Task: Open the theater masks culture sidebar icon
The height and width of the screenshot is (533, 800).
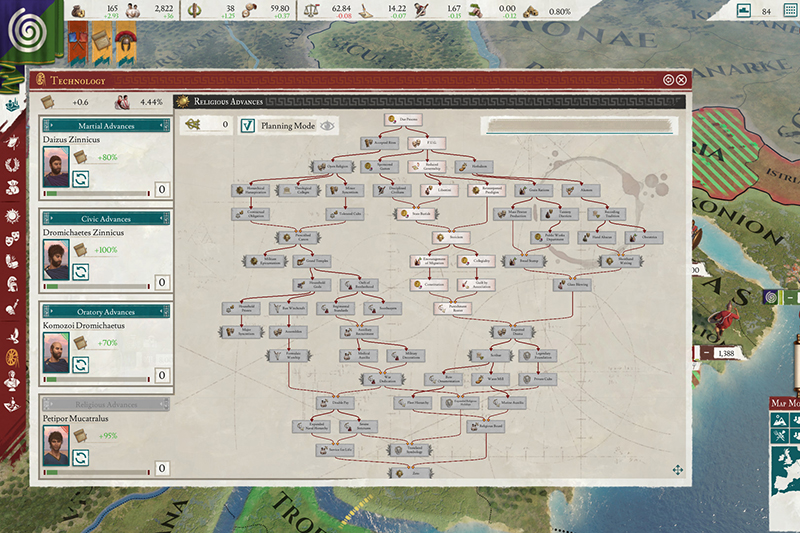Action: (12, 239)
